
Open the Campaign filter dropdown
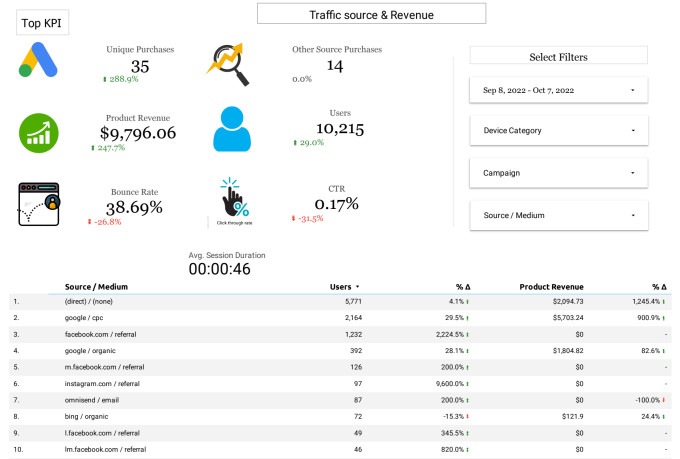click(559, 173)
